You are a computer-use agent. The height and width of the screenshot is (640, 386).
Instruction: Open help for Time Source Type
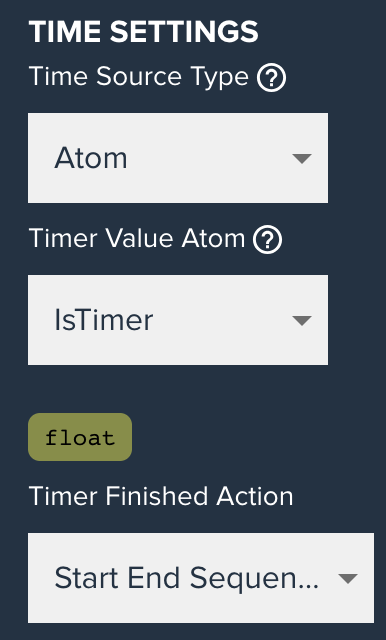[271, 77]
